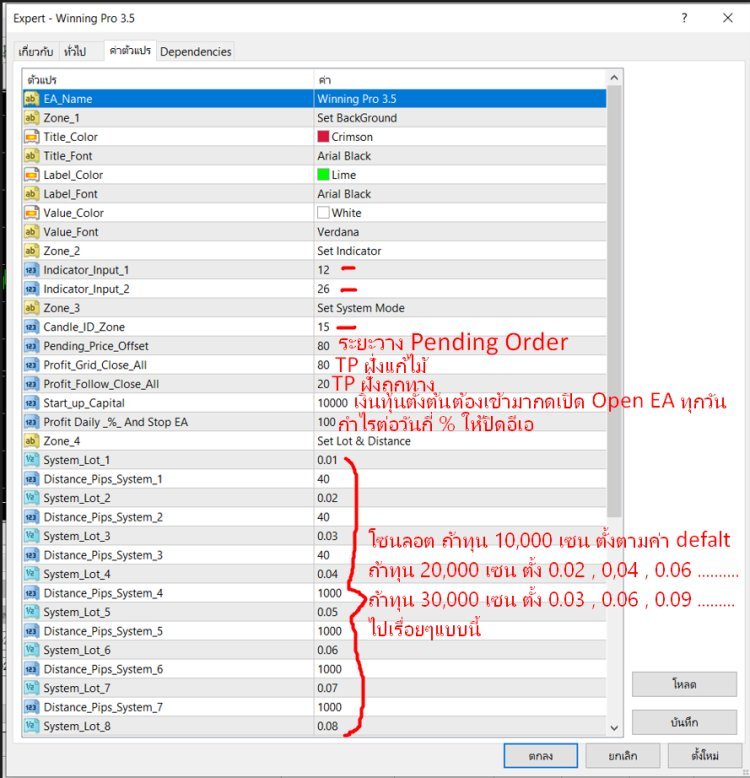
Task: Click the icon beside Distance_Pips_System_4
Action: [x=31, y=593]
